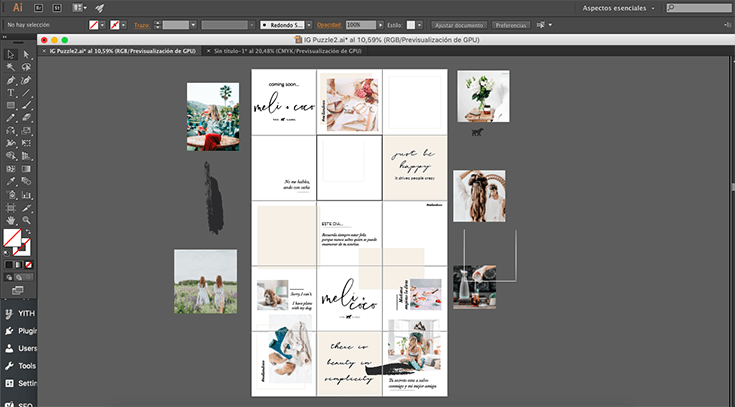The height and width of the screenshot is (407, 735).
Task: Choose the Shape Builder tool
Action: 10,156
